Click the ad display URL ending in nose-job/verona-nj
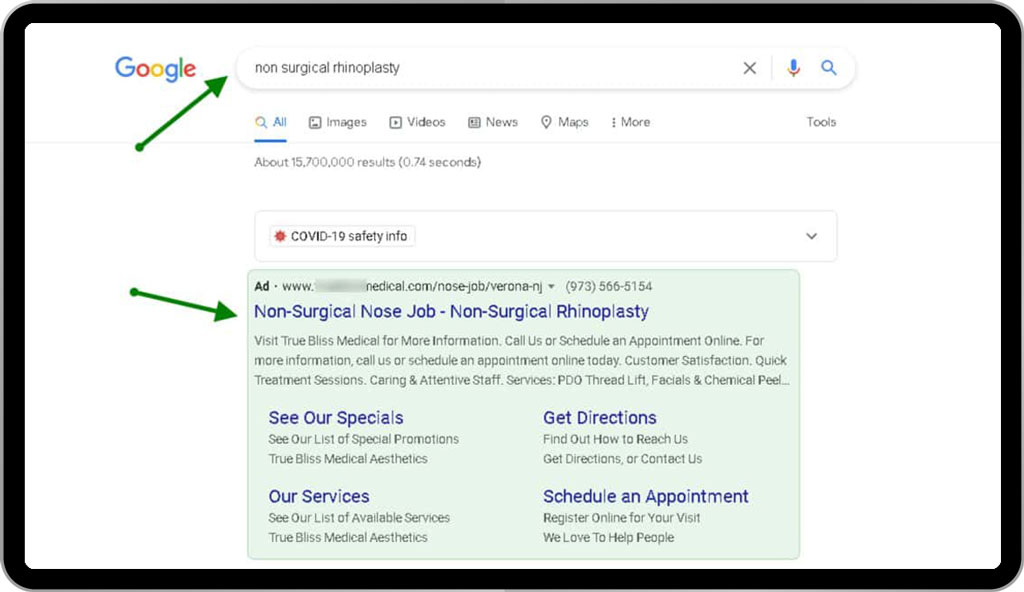This screenshot has width=1024, height=592. click(412, 286)
